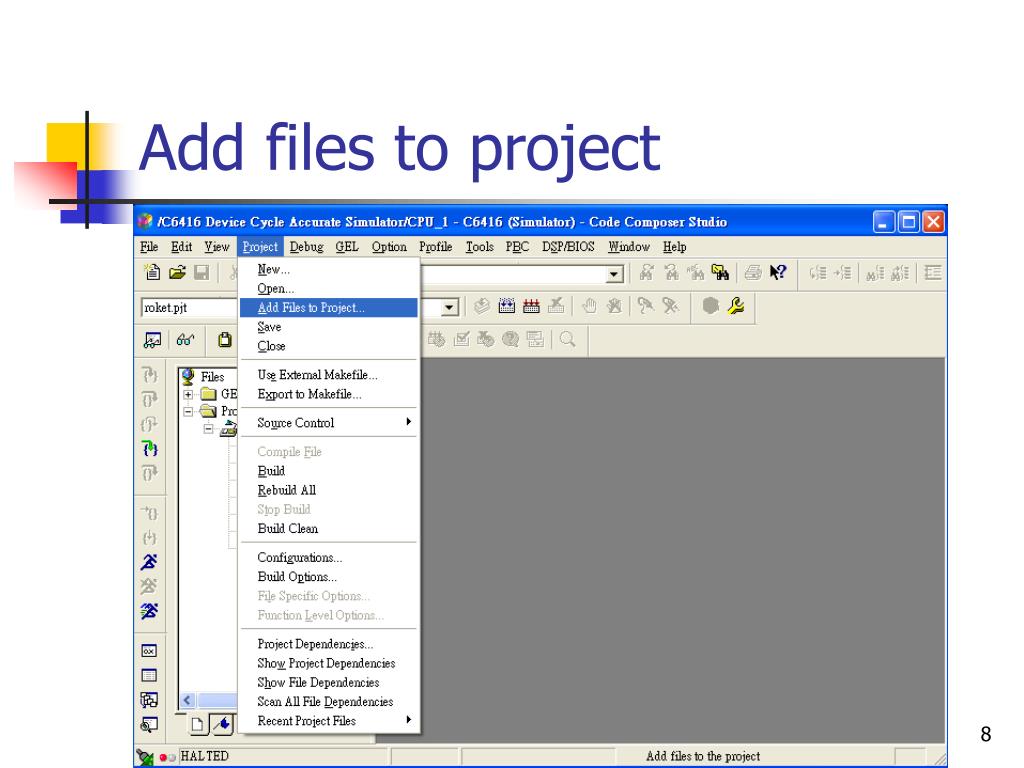Create a new file with the toolbar icon
This screenshot has width=1024, height=768.
click(x=152, y=272)
